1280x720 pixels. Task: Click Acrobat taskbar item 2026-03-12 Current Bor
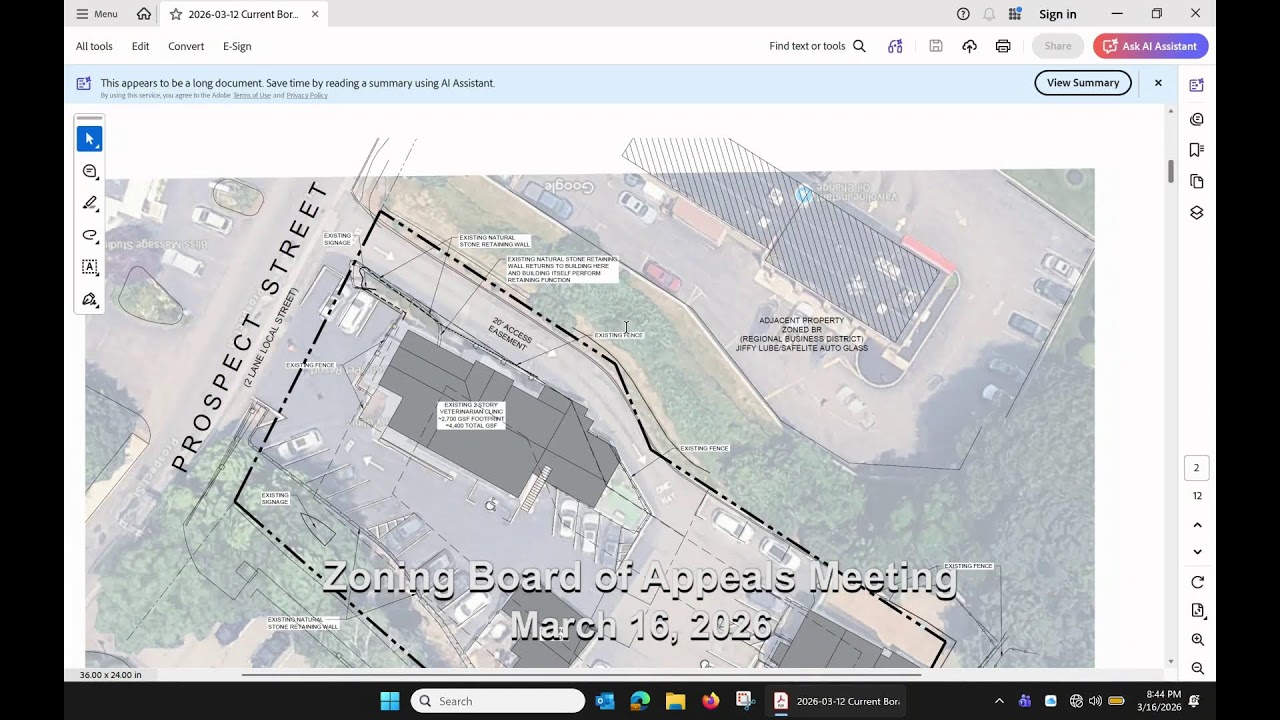point(837,701)
